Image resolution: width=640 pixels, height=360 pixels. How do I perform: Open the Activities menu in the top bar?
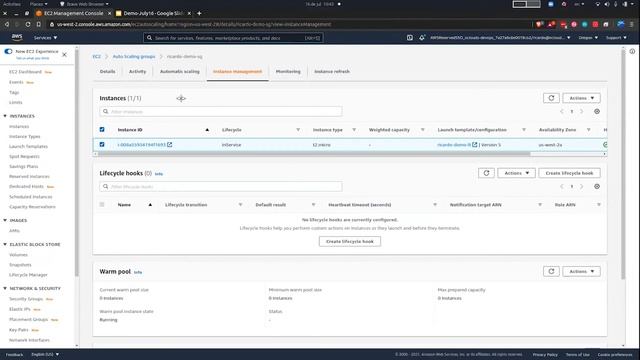[11, 4]
